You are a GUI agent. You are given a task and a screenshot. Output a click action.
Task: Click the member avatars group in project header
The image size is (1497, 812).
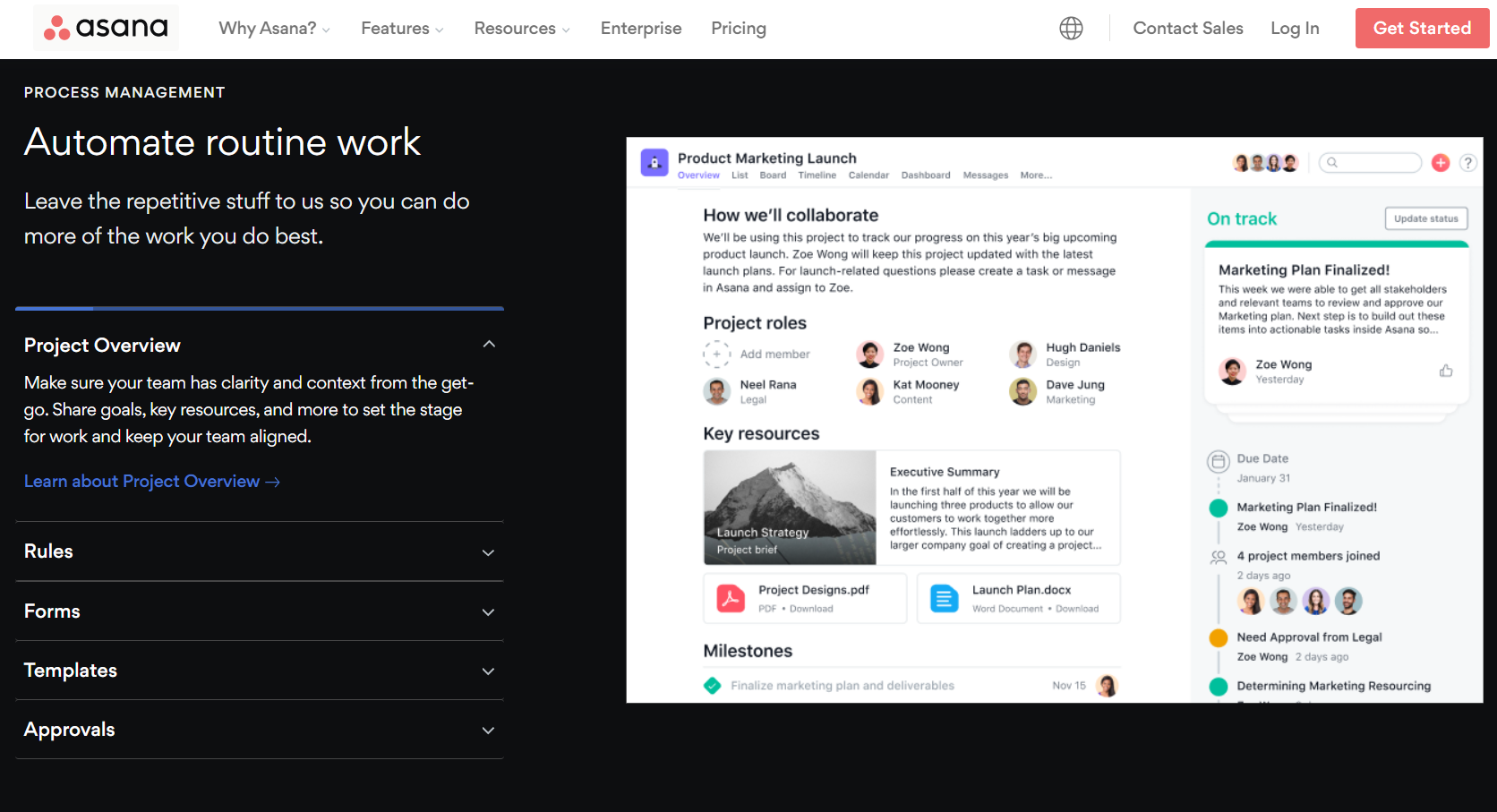click(x=1266, y=163)
